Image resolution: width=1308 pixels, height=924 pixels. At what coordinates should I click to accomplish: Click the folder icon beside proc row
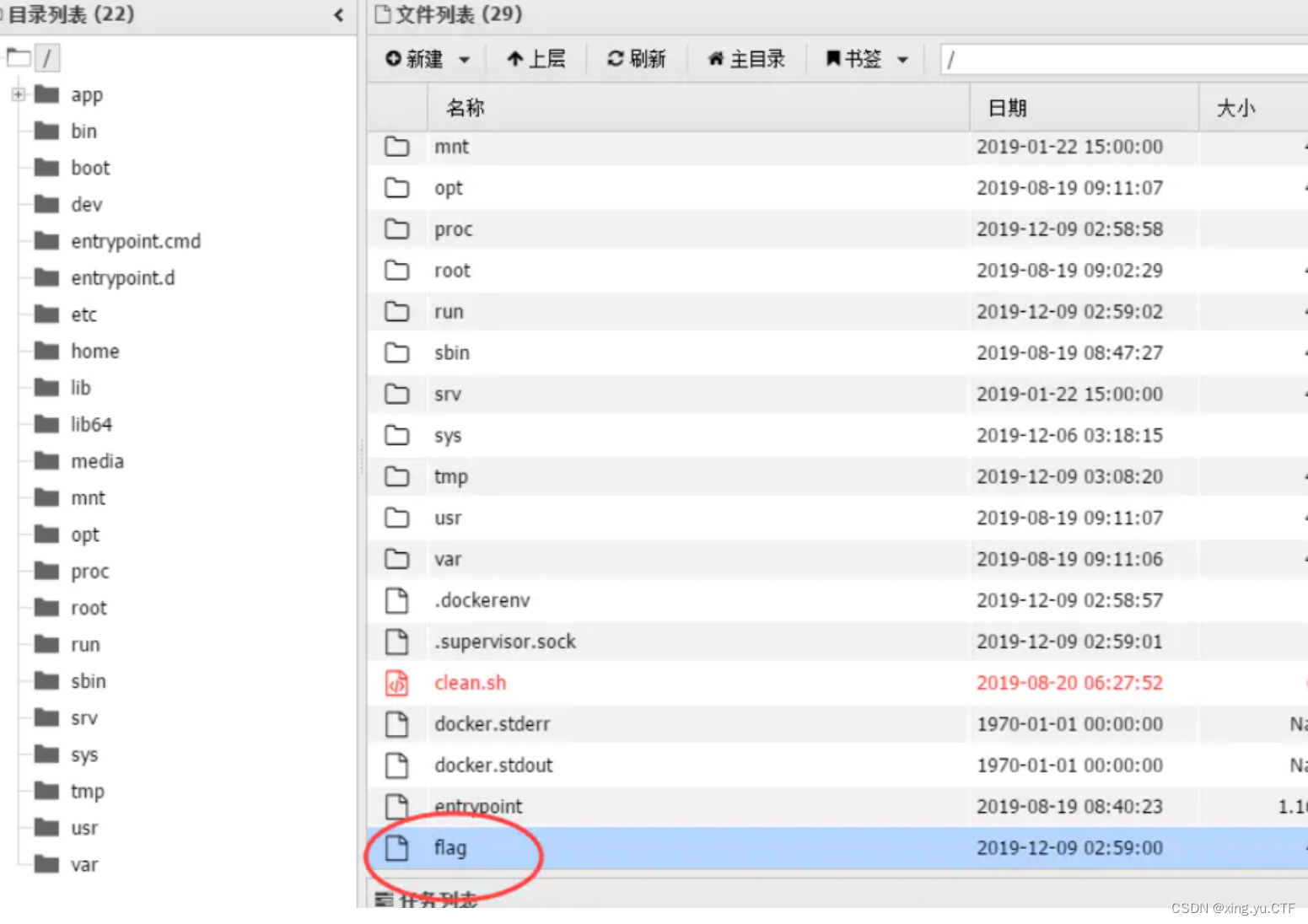(x=397, y=228)
